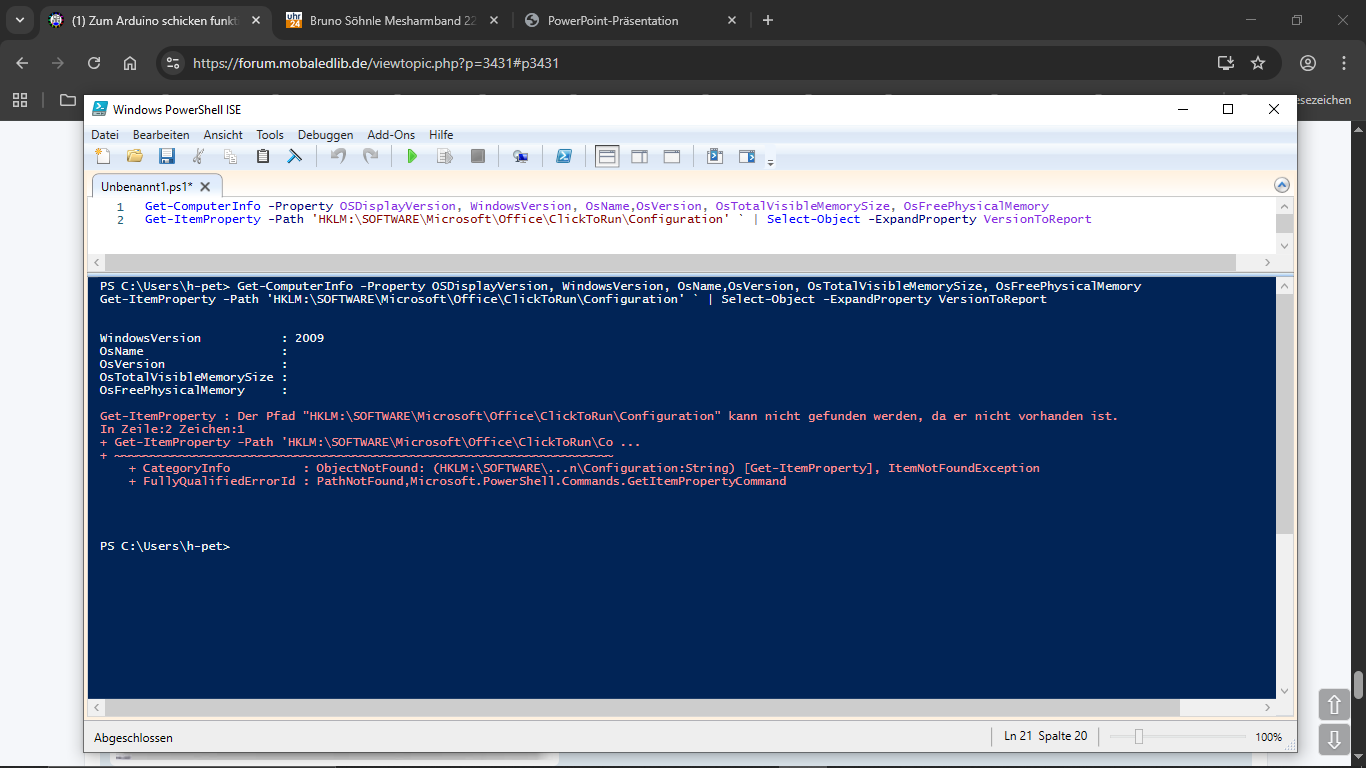Click the Open script folder icon
The height and width of the screenshot is (768, 1366).
[x=135, y=156]
